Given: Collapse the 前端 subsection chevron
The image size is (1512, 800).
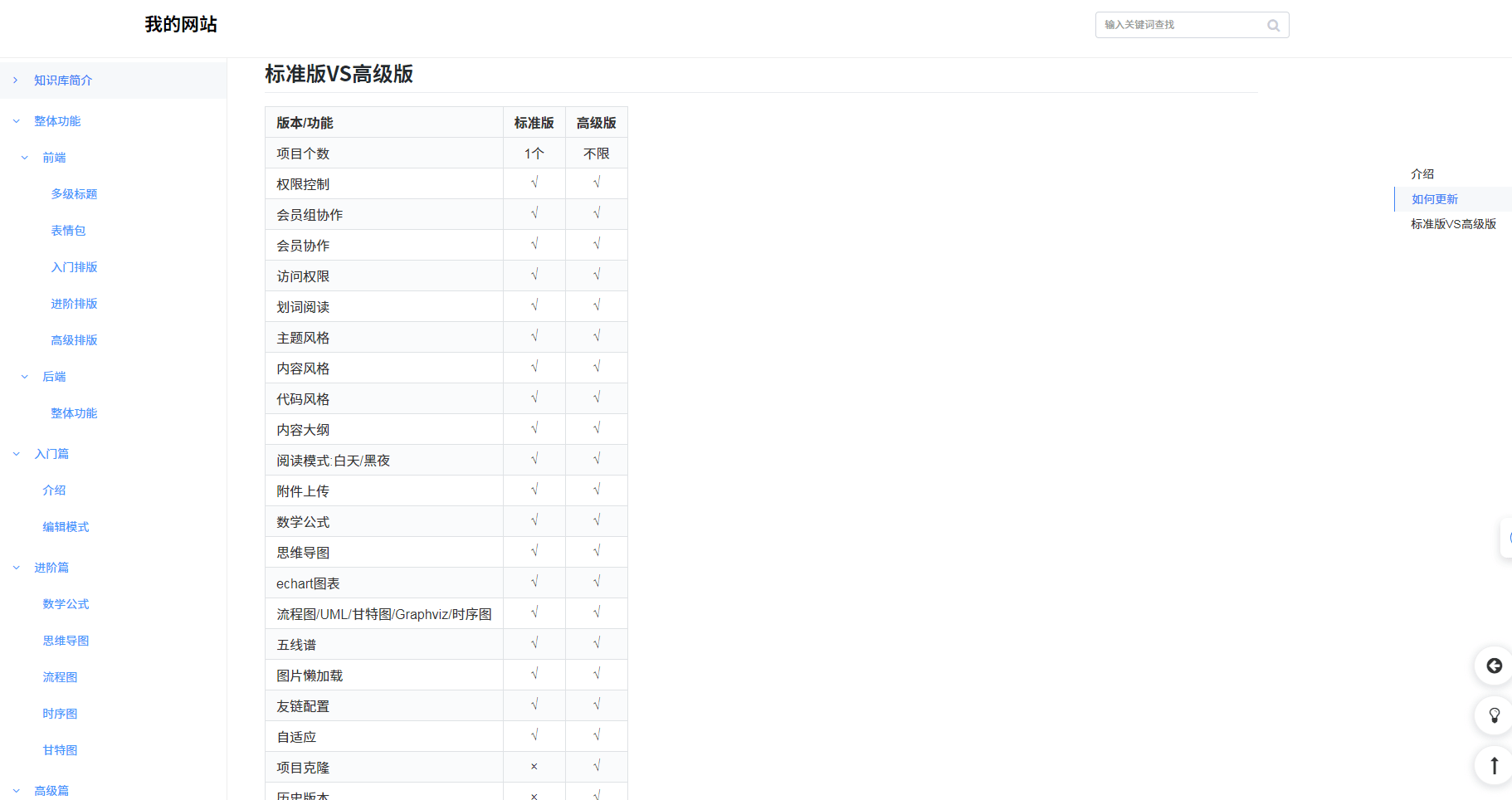Looking at the screenshot, I should [25, 158].
